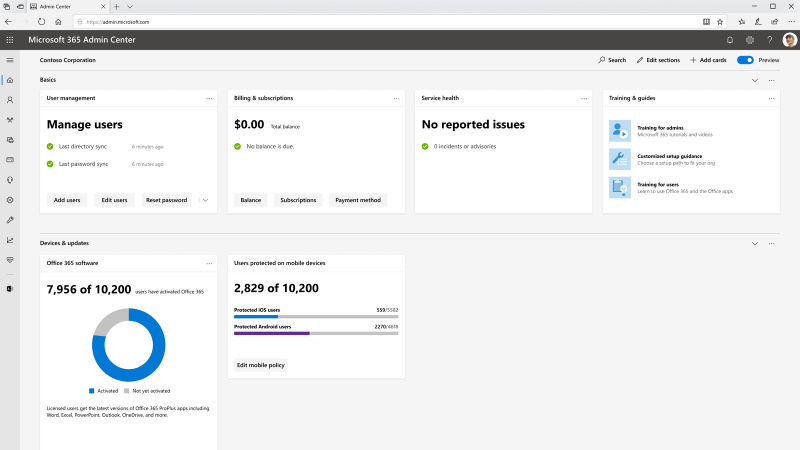Click Add cards in command bar
Image resolution: width=800 pixels, height=450 pixels.
point(708,60)
